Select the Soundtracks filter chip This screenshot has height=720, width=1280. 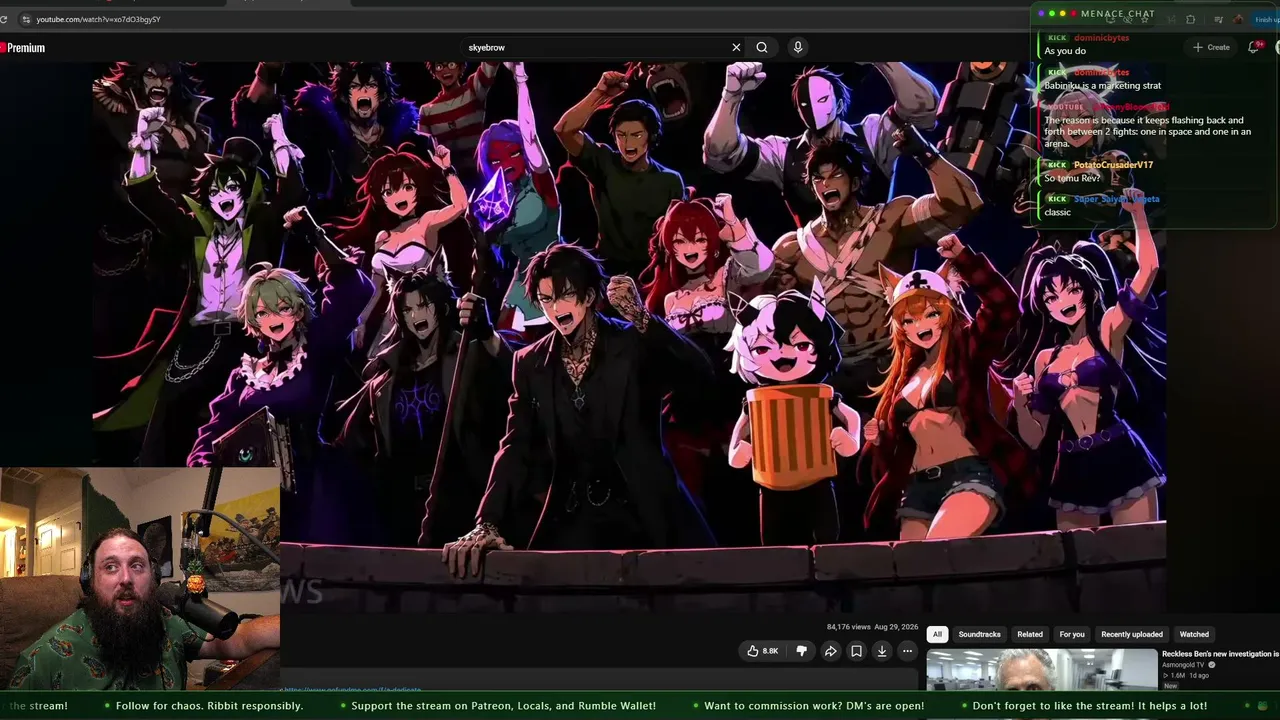pos(979,634)
